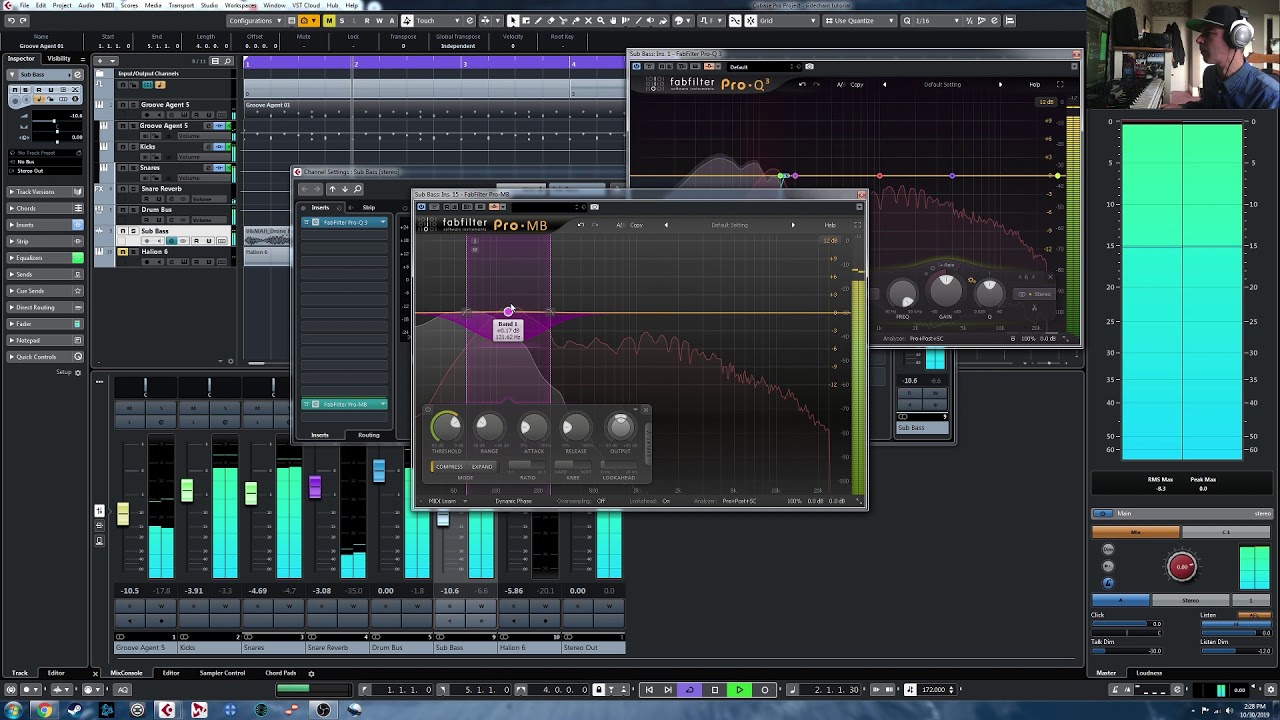Click the Add Track plus button
Viewport: 1280px width, 720px height.
(100, 60)
